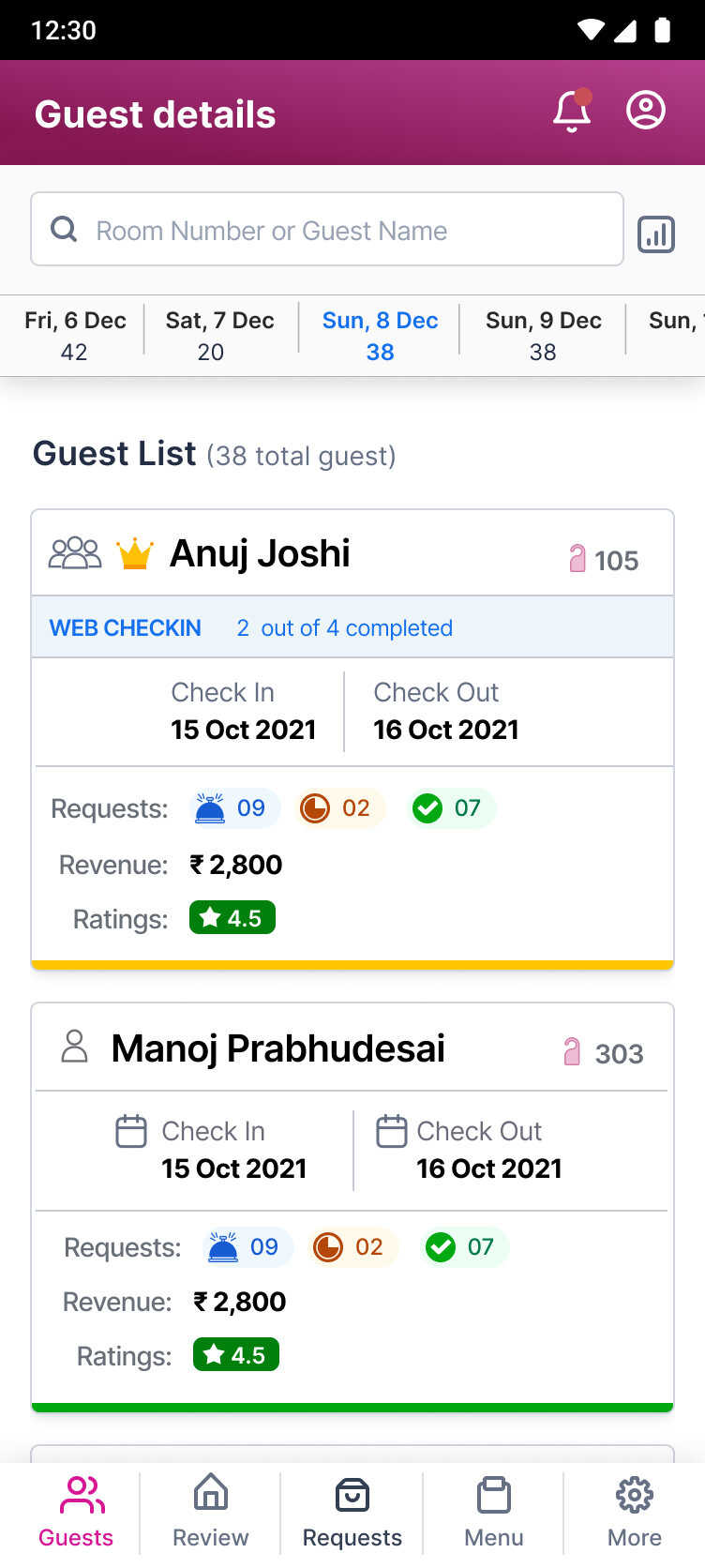The width and height of the screenshot is (705, 1568).
Task: Focus the Room Number or Guest Name field
Action: 347,231
